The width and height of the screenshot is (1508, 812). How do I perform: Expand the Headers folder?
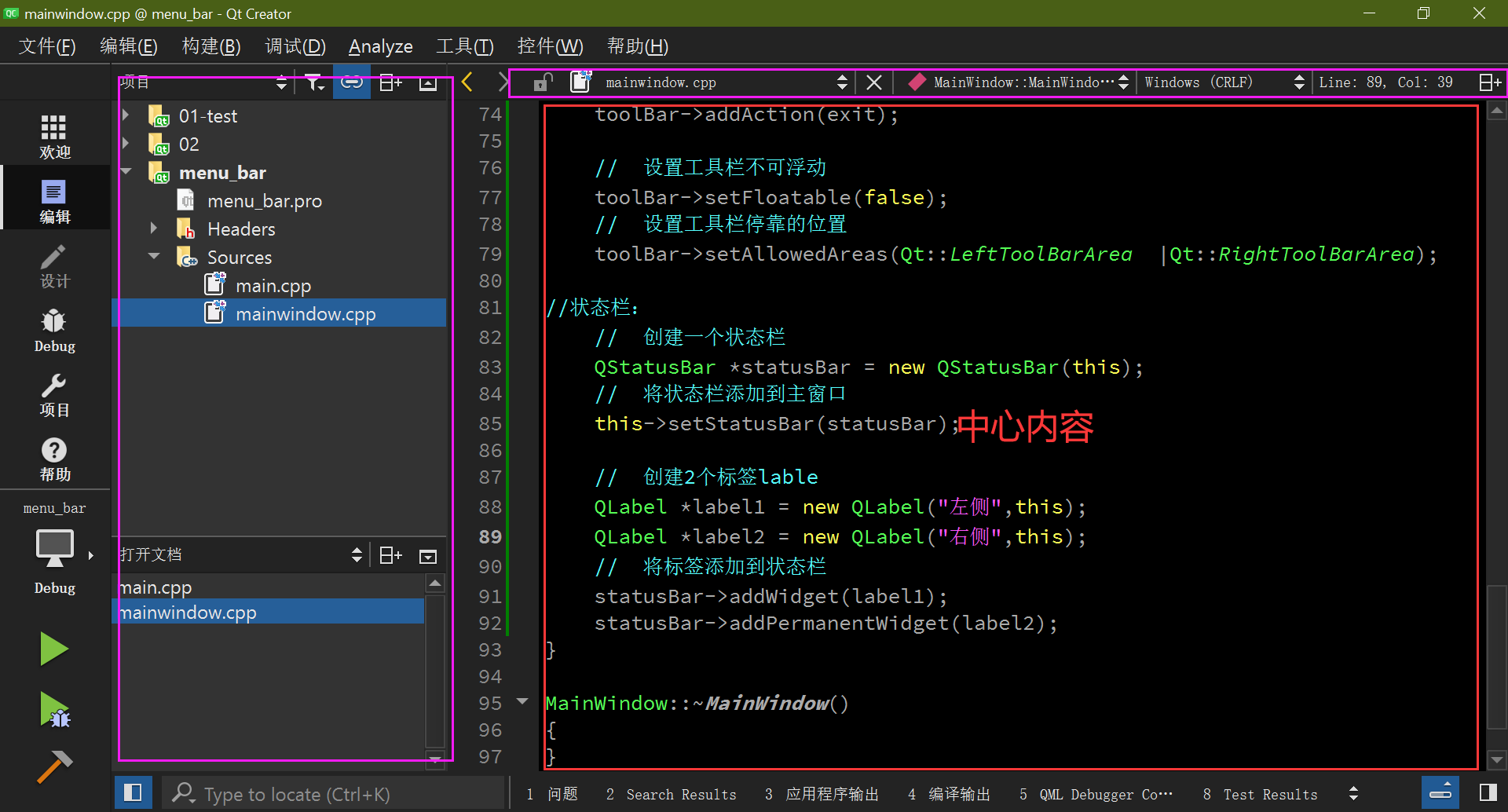point(154,229)
